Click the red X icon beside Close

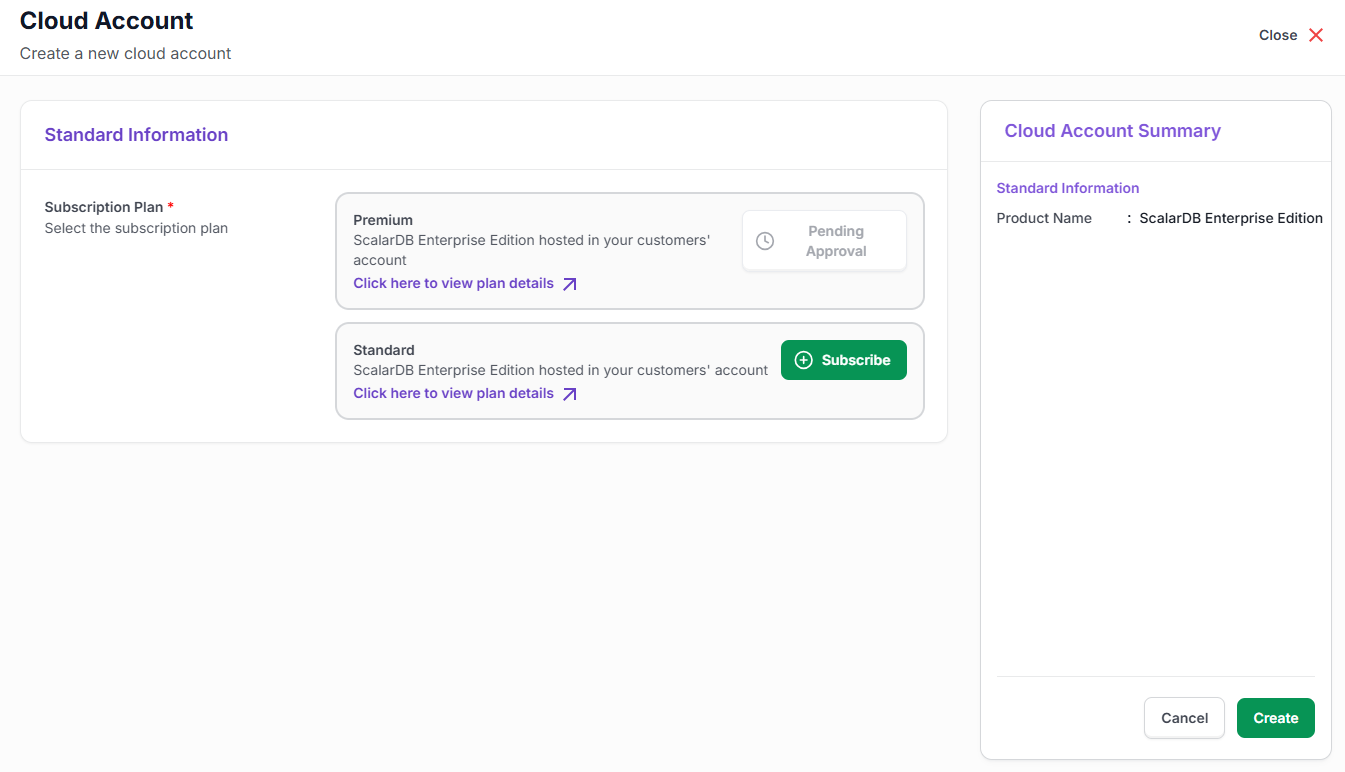[x=1316, y=34]
